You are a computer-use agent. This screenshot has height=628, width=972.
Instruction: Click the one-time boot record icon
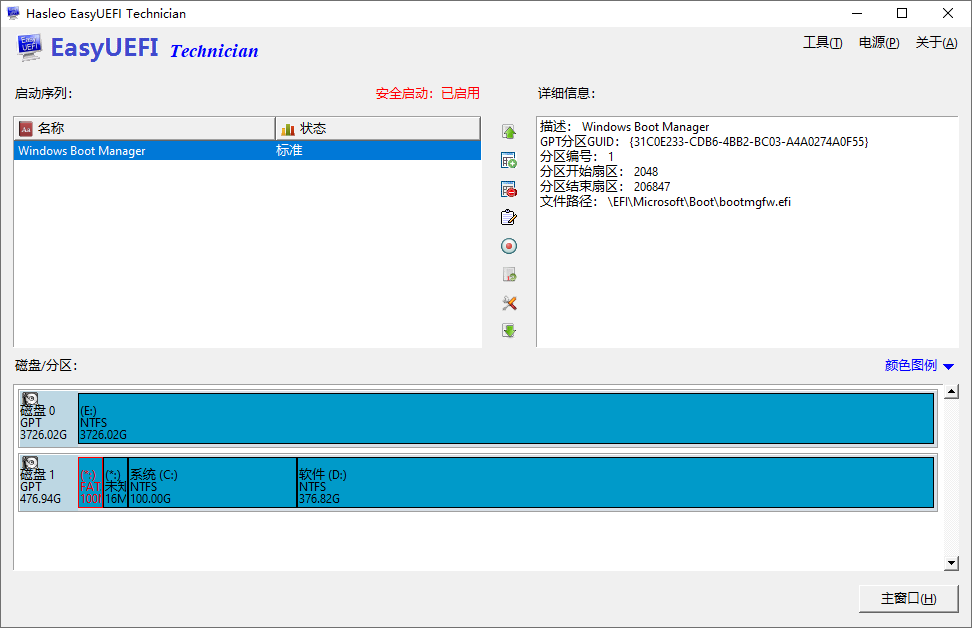point(509,246)
